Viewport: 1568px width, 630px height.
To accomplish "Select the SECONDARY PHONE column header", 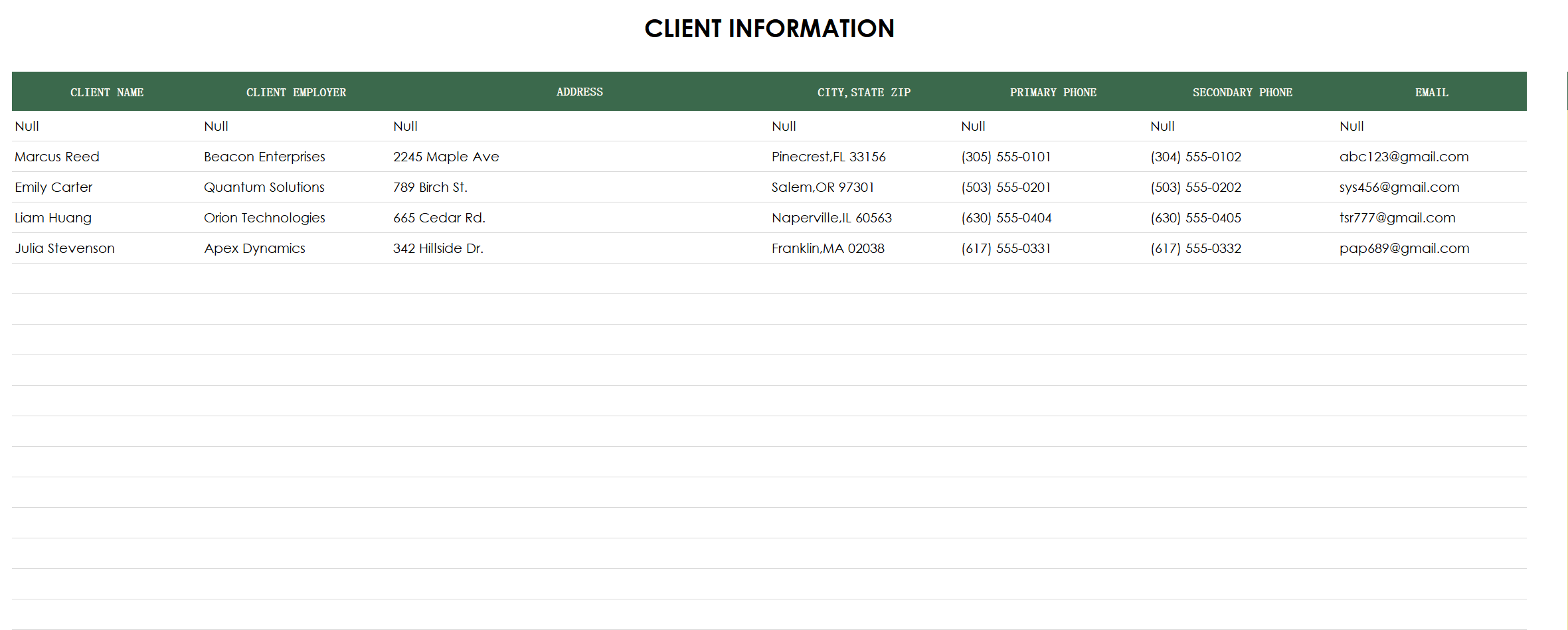I will click(x=1242, y=92).
